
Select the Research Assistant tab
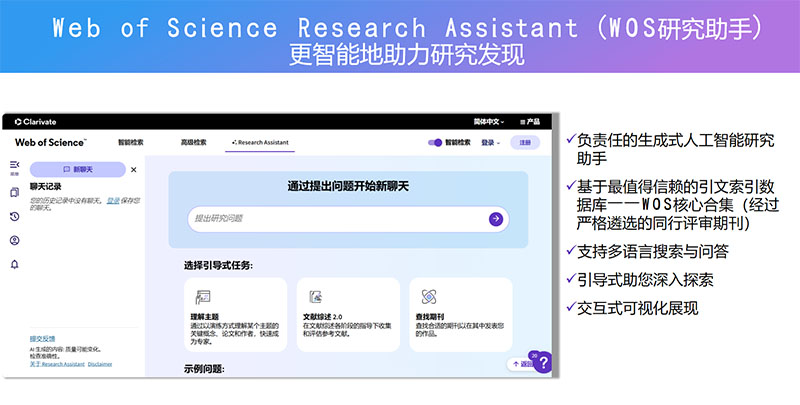[x=260, y=142]
